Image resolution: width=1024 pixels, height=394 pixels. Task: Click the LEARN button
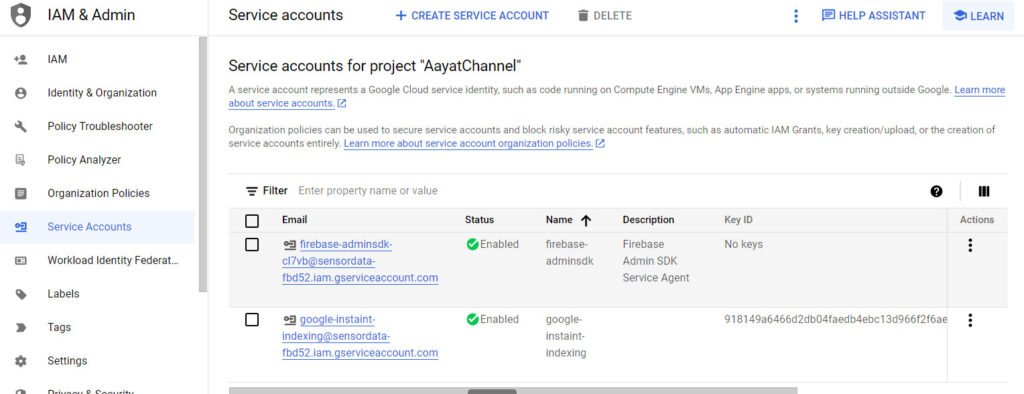point(978,16)
